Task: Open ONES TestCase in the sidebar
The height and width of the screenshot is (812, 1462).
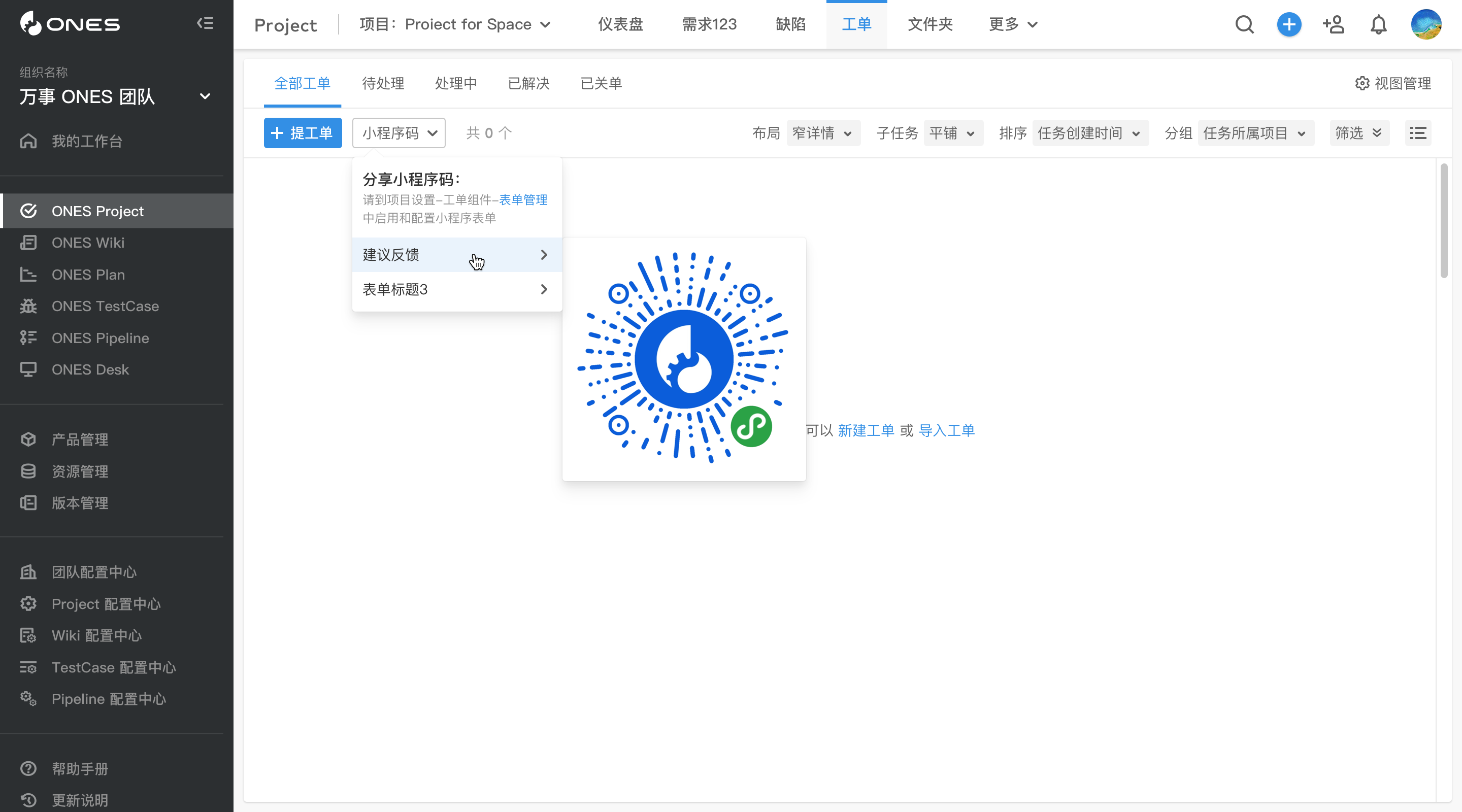Action: click(116, 307)
